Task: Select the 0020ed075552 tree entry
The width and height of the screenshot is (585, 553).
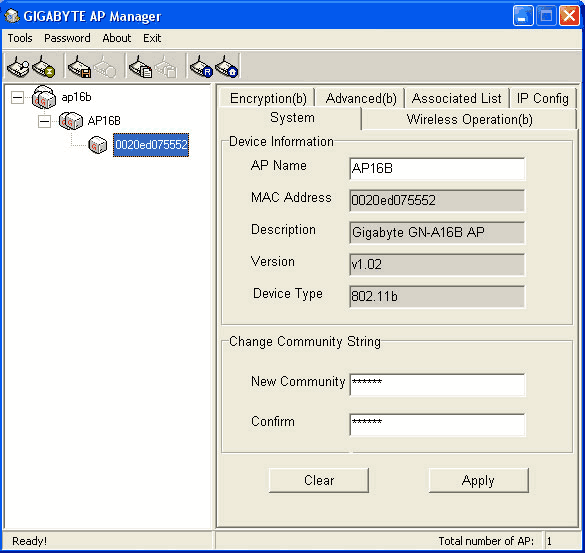Action: (x=151, y=145)
